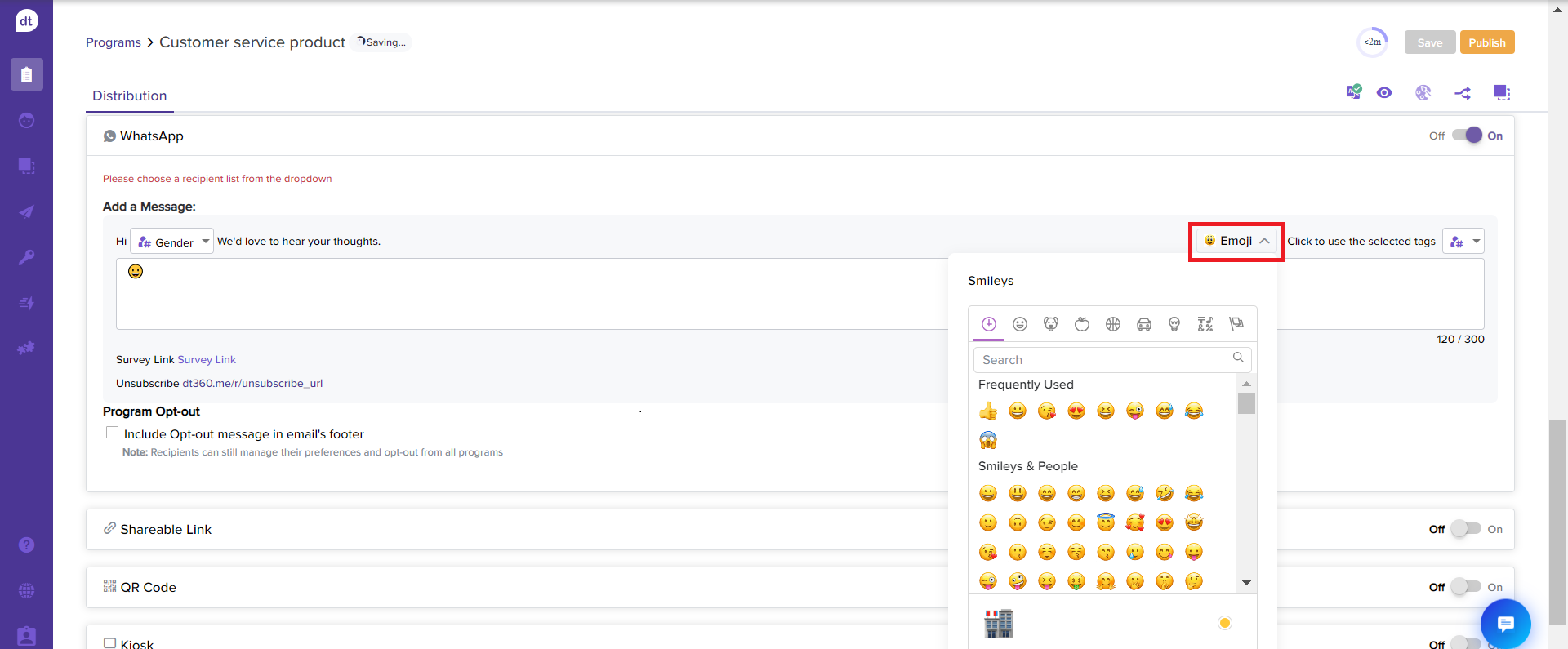Screen dimensions: 1568x649
Task: Open the paper plane sidebar icon
Action: tap(26, 211)
